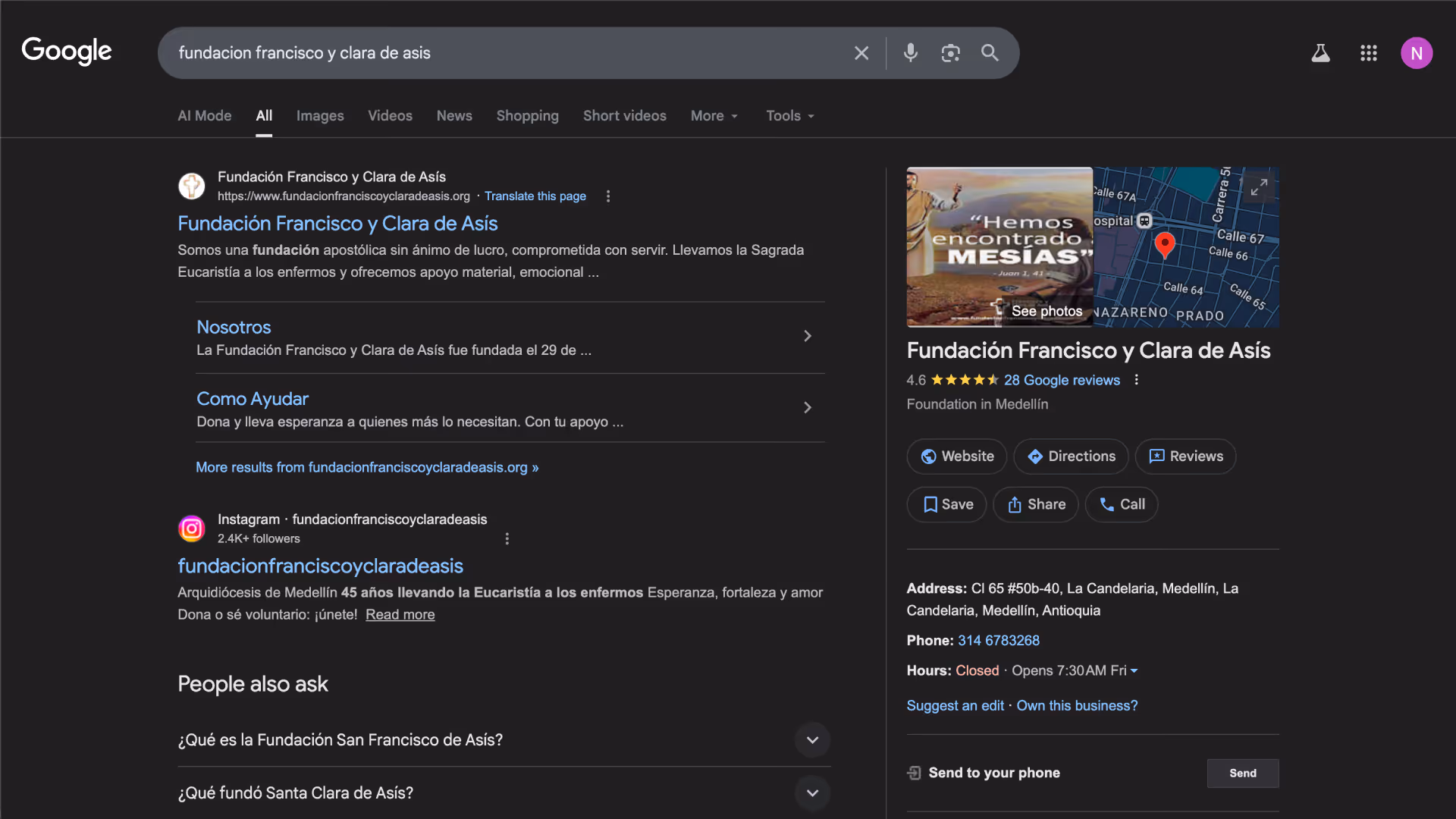Open options menu for the first result
This screenshot has height=819, width=1456.
[608, 196]
